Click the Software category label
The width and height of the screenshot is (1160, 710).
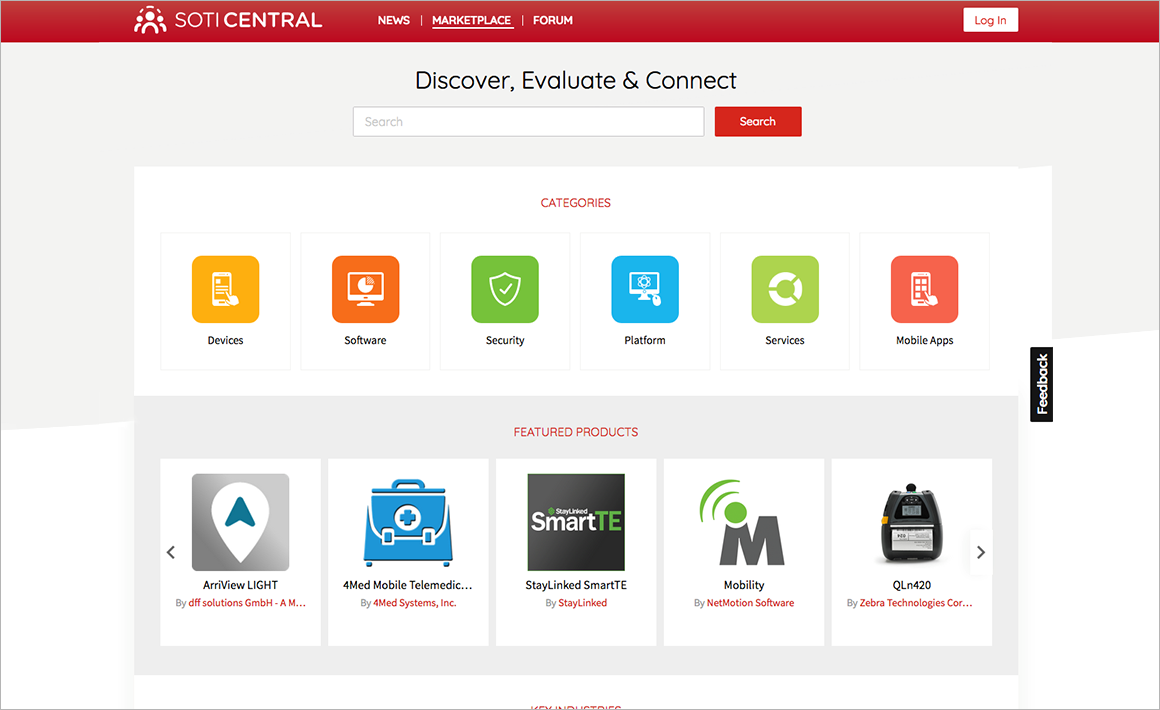point(365,340)
